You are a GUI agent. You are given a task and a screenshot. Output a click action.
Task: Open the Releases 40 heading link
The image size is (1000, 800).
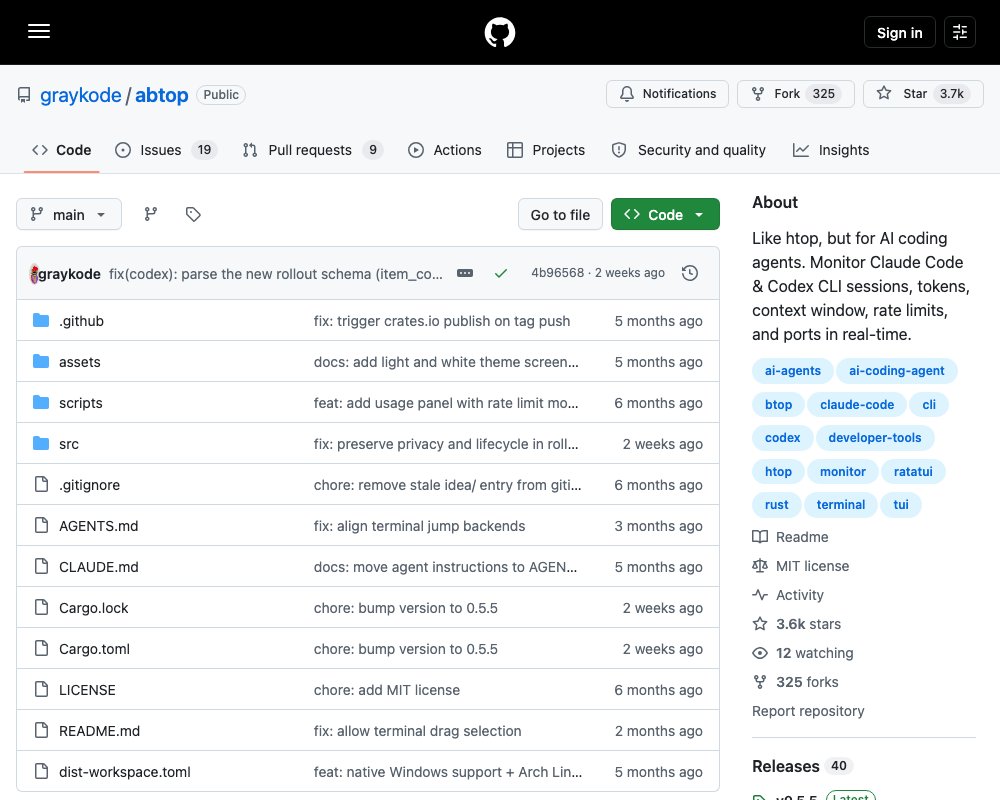[x=802, y=766]
